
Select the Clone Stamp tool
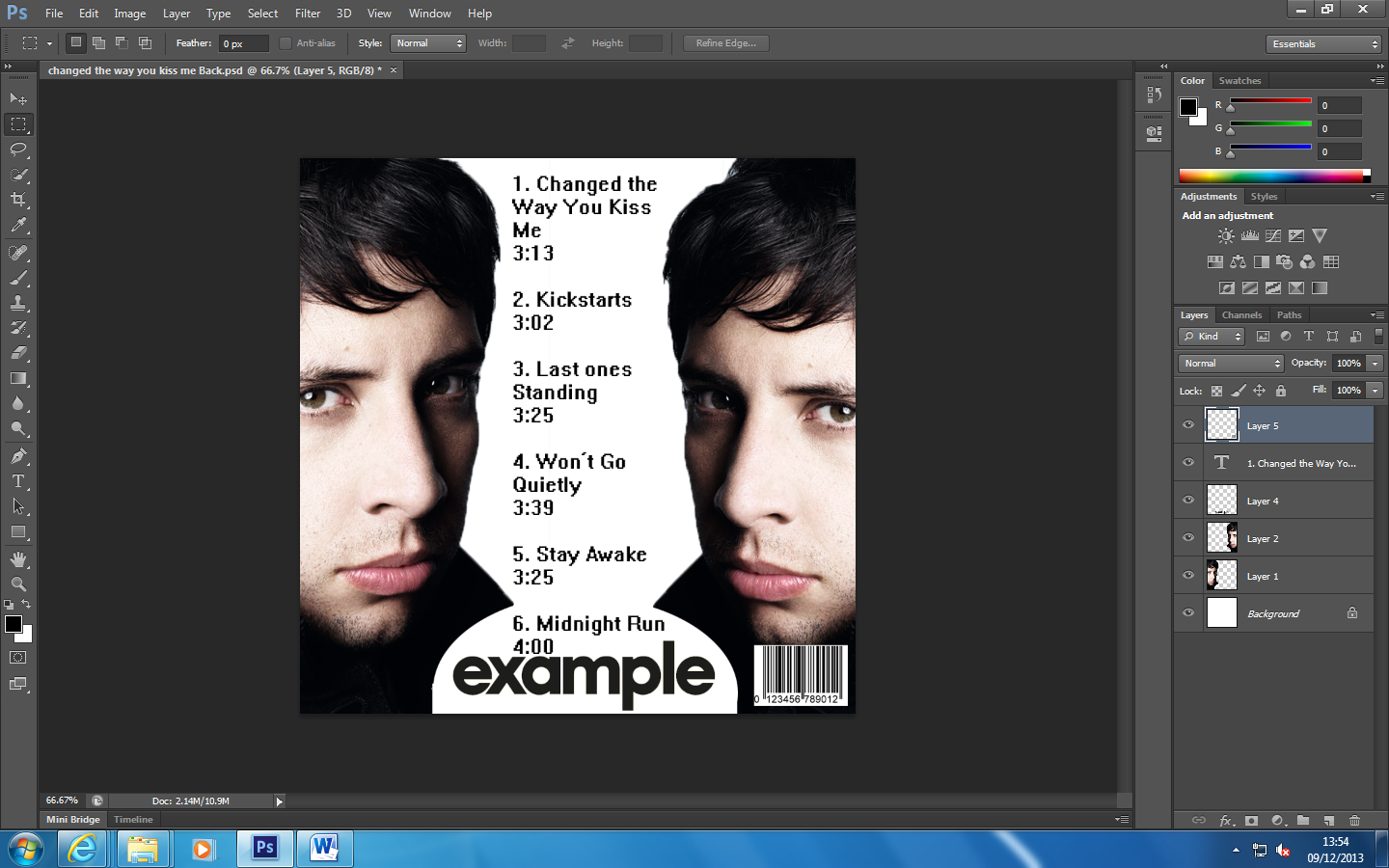(x=18, y=303)
